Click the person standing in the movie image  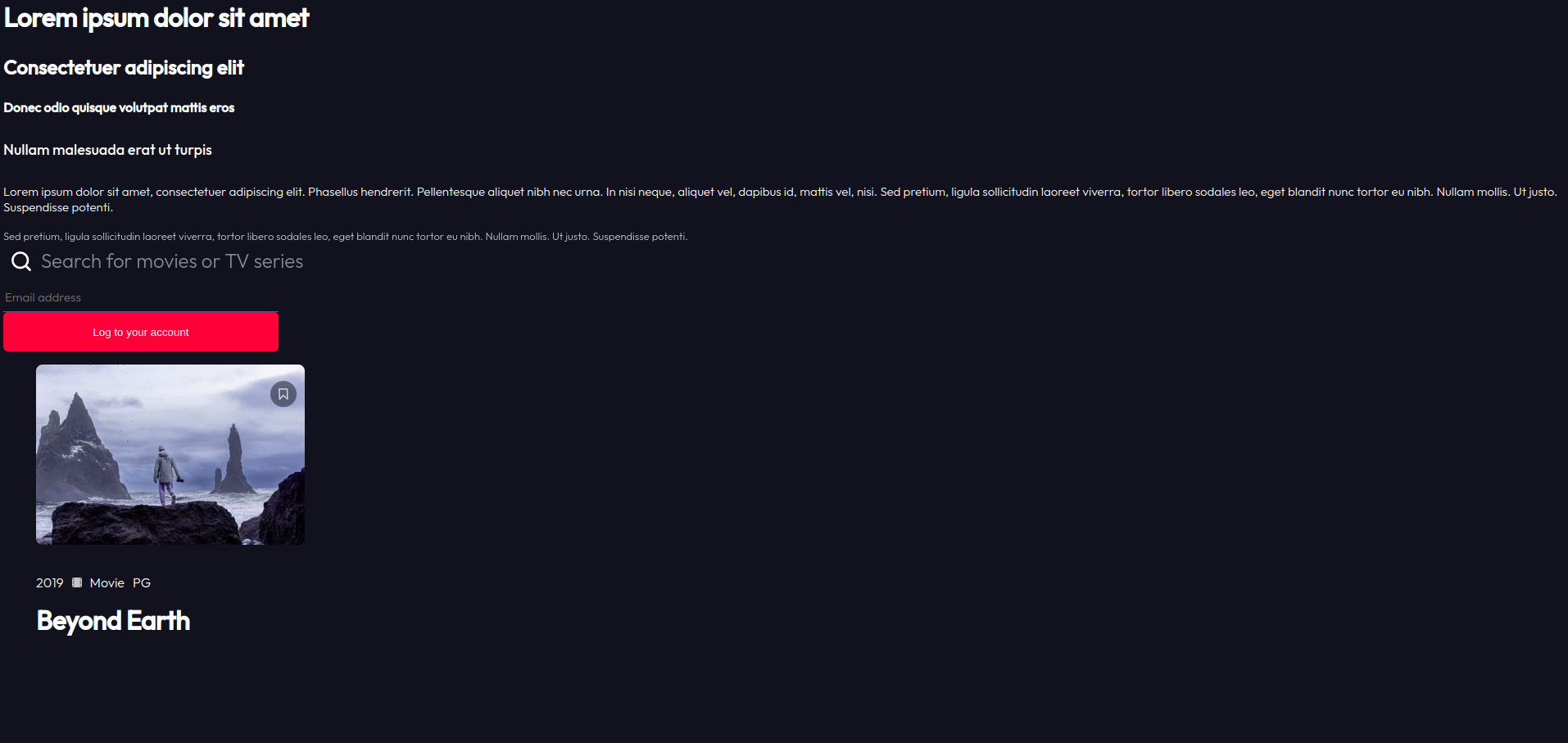pos(167,476)
